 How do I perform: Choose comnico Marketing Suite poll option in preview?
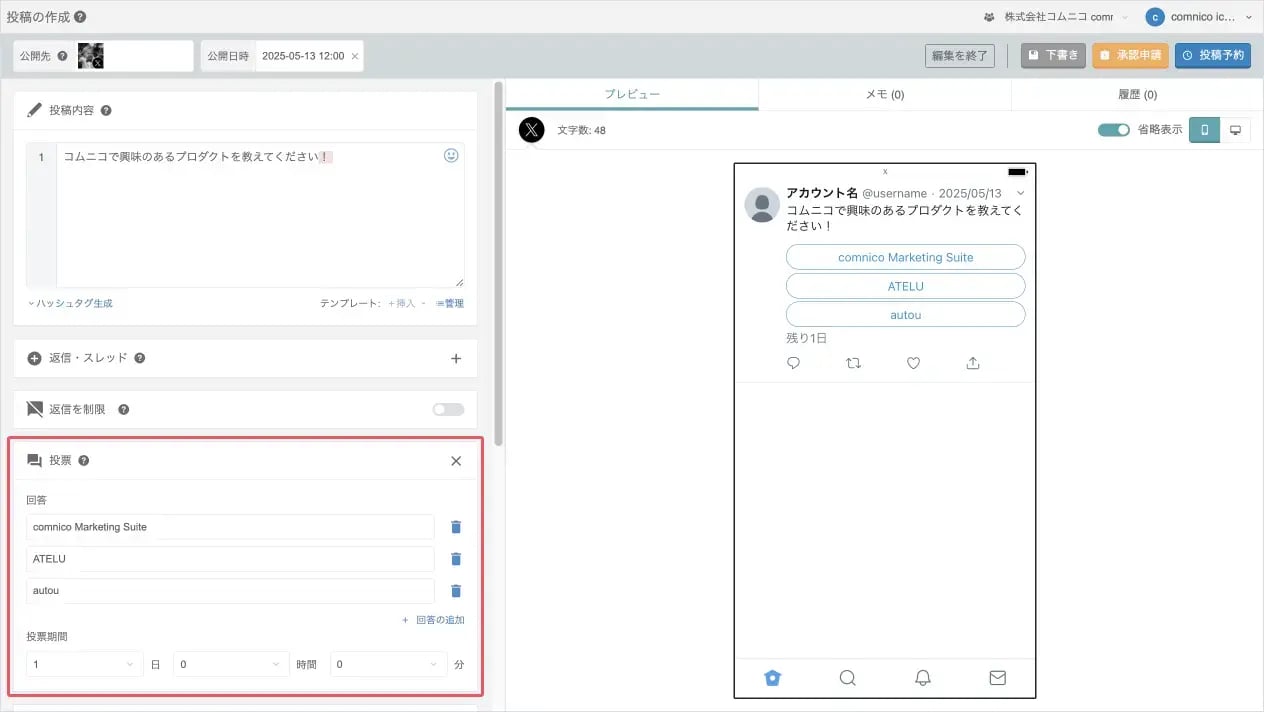click(x=905, y=257)
